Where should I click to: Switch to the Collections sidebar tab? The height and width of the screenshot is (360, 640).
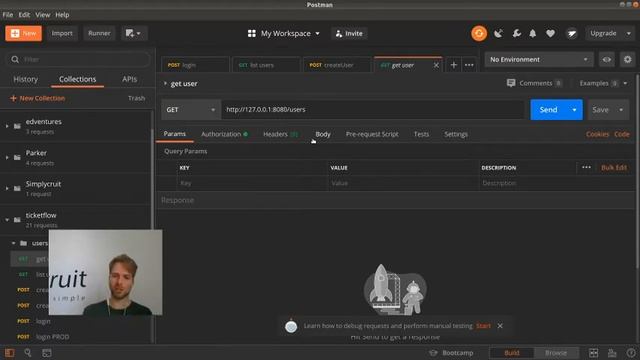(x=78, y=79)
